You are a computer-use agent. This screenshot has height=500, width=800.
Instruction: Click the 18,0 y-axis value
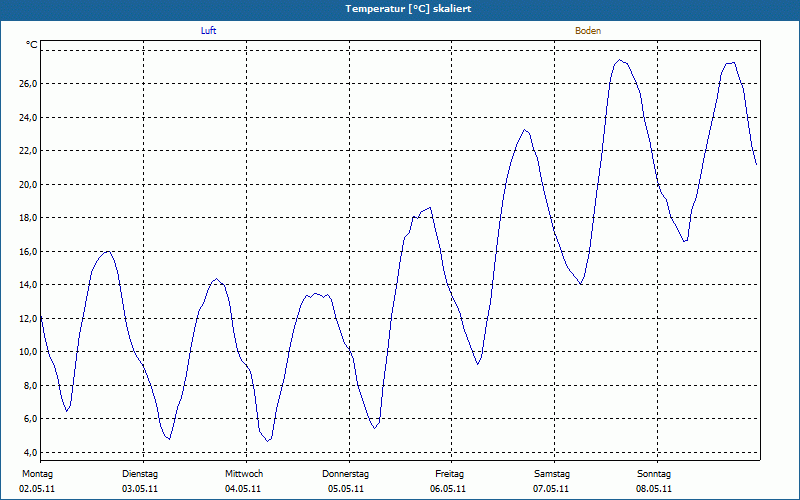pos(29,218)
